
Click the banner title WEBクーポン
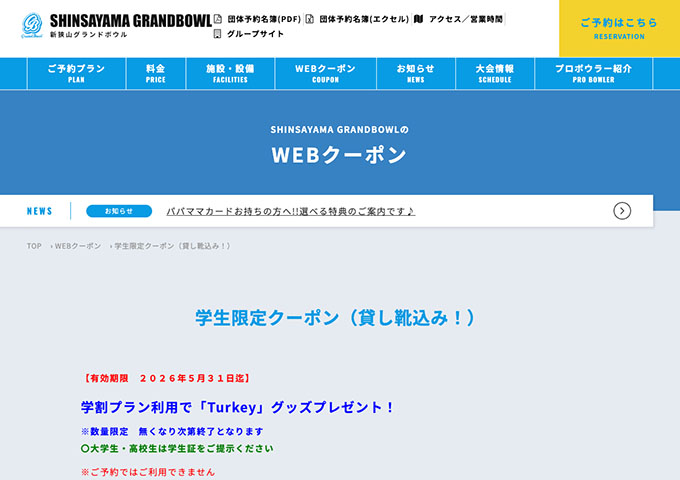pyautogui.click(x=339, y=155)
